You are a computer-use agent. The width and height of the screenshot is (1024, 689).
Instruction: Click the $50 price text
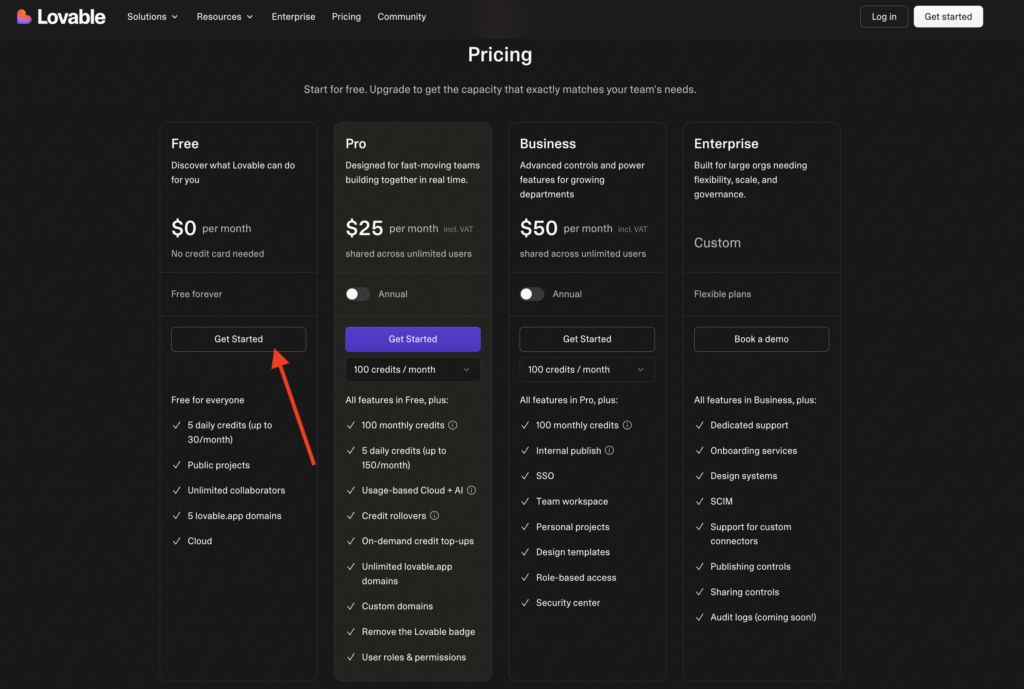click(x=539, y=228)
